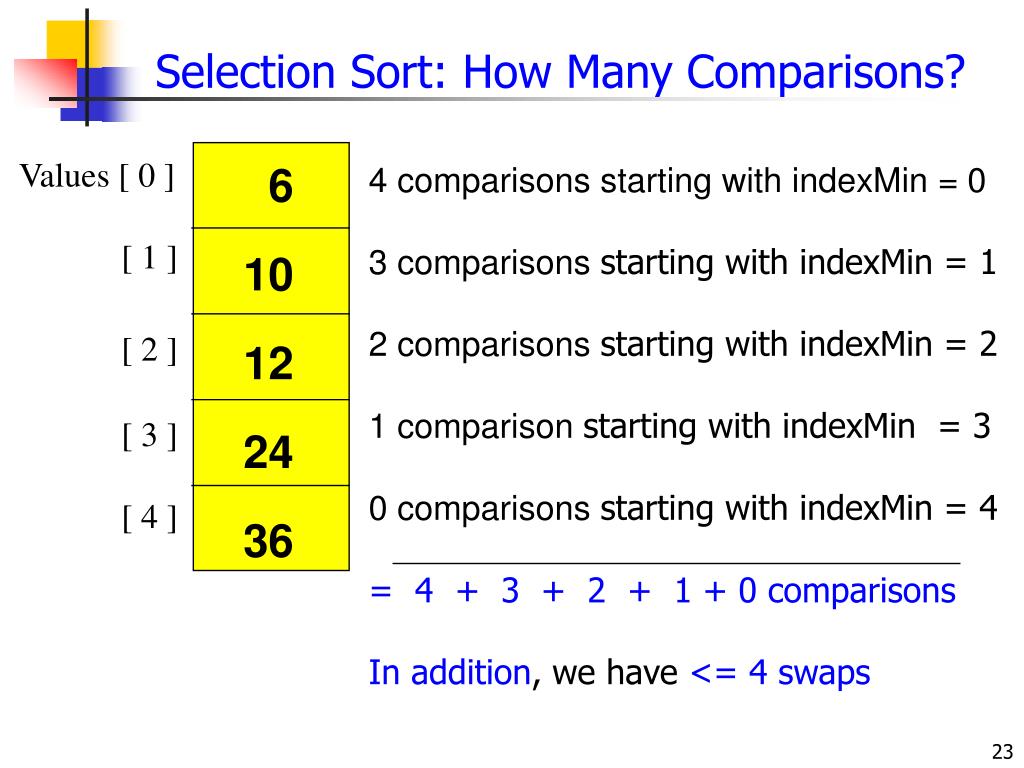Click the '[ 3 ]' index label
The width and height of the screenshot is (1024, 768).
coord(150,436)
